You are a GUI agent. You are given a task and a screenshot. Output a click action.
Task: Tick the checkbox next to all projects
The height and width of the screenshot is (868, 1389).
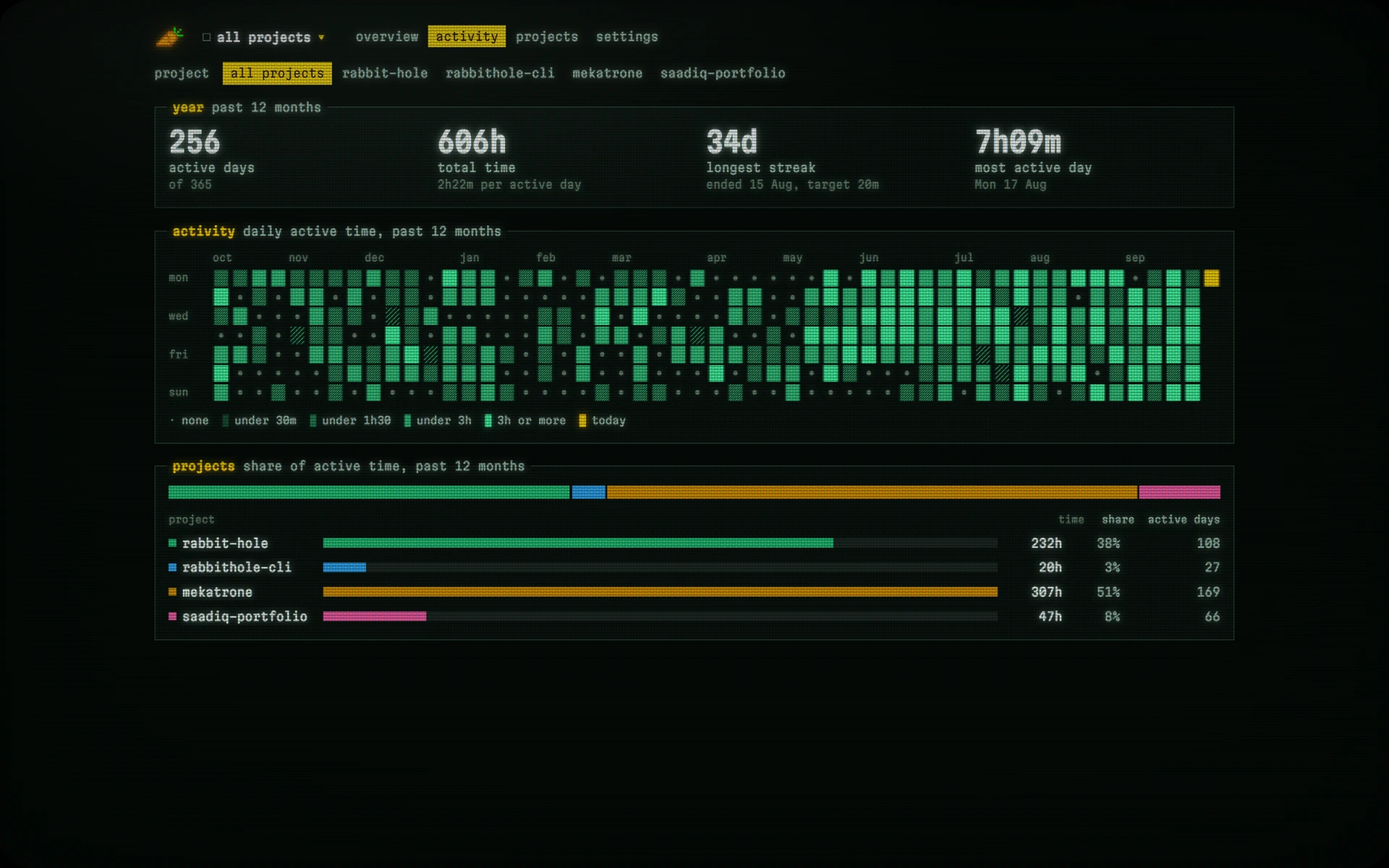pos(207,38)
